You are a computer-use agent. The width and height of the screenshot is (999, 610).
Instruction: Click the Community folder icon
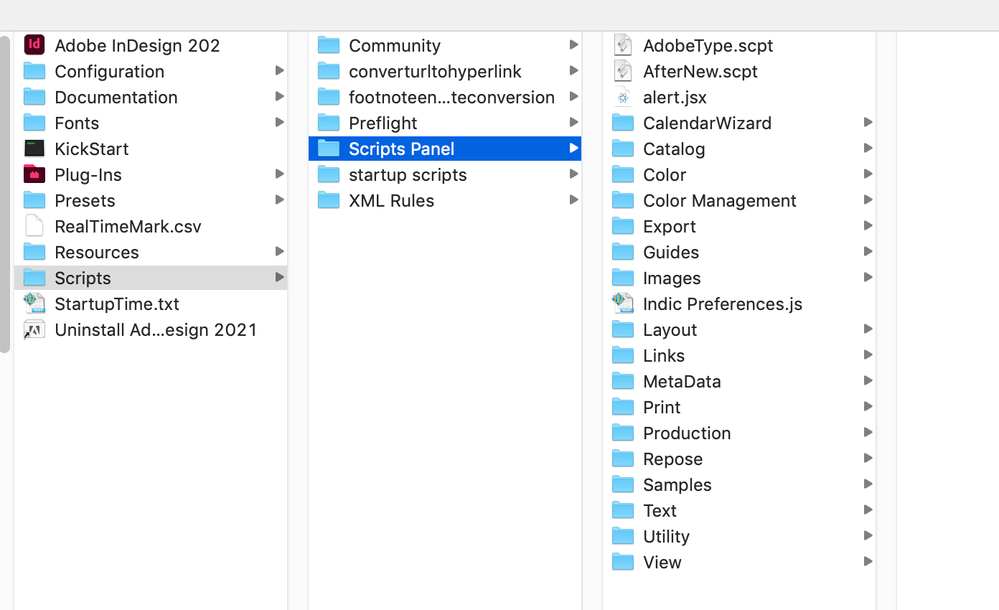[x=329, y=45]
